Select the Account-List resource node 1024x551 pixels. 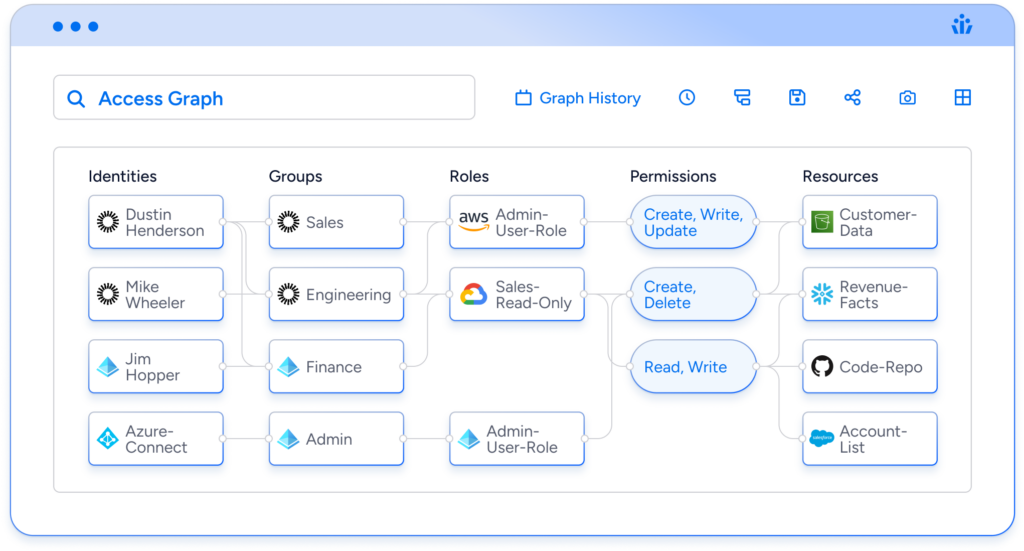coord(869,439)
